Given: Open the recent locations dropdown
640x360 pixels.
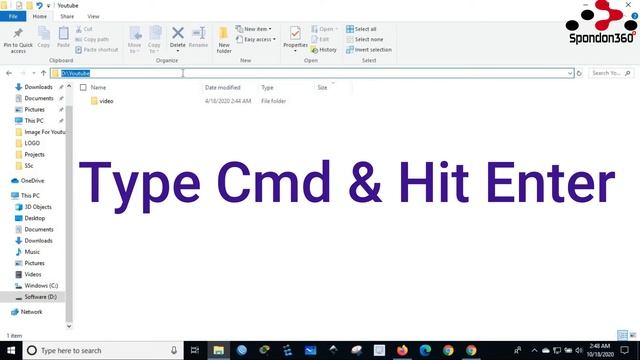Looking at the screenshot, I should click(33, 73).
